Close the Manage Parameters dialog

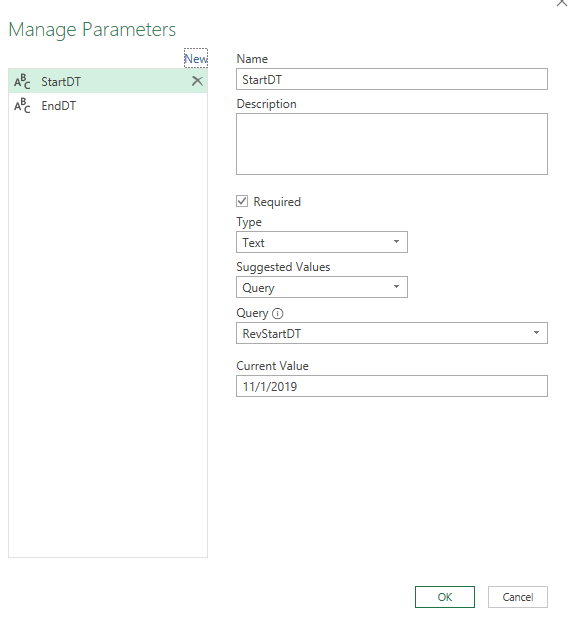[x=562, y=2]
